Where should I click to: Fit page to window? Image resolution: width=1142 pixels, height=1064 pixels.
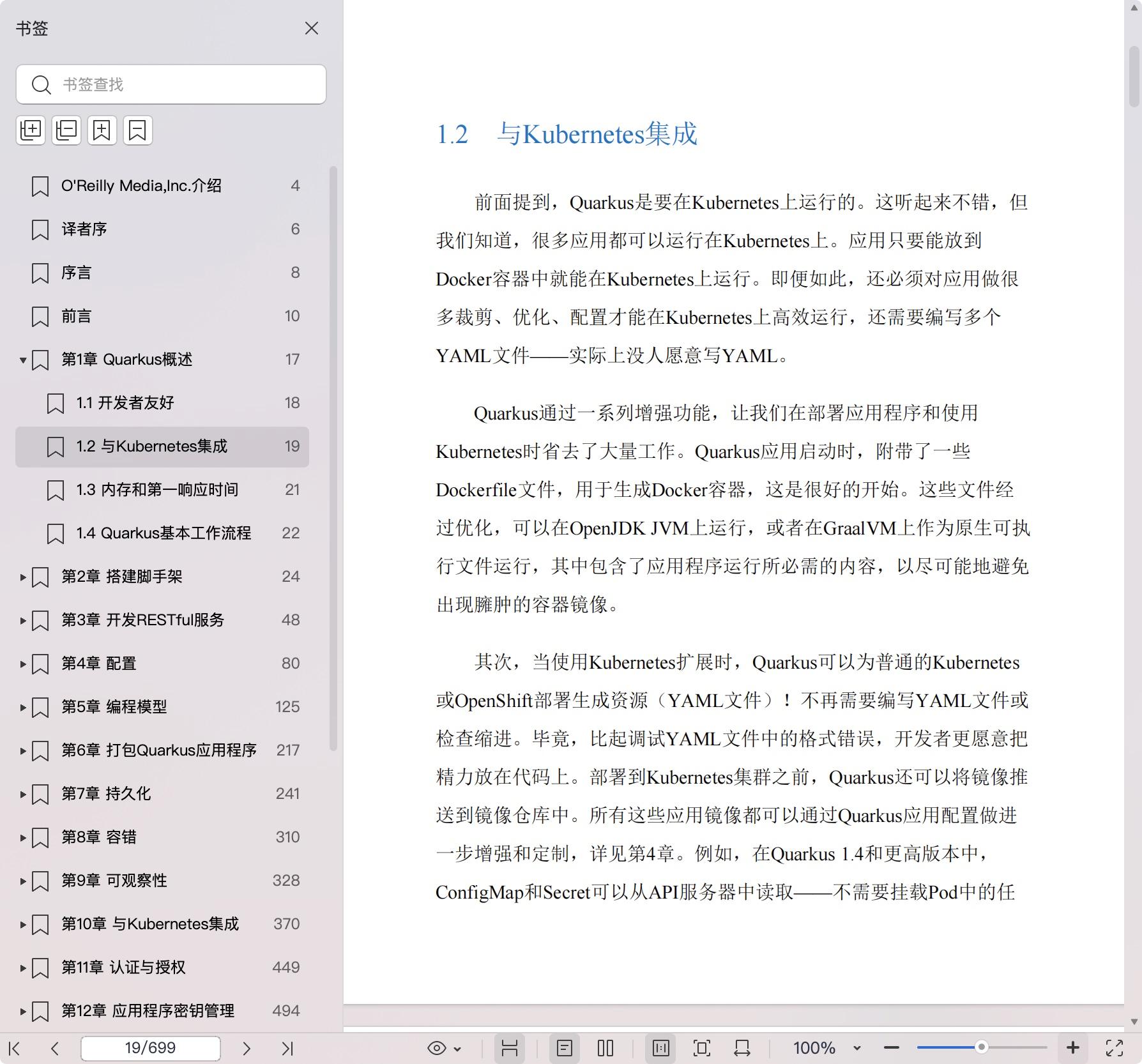click(701, 1048)
